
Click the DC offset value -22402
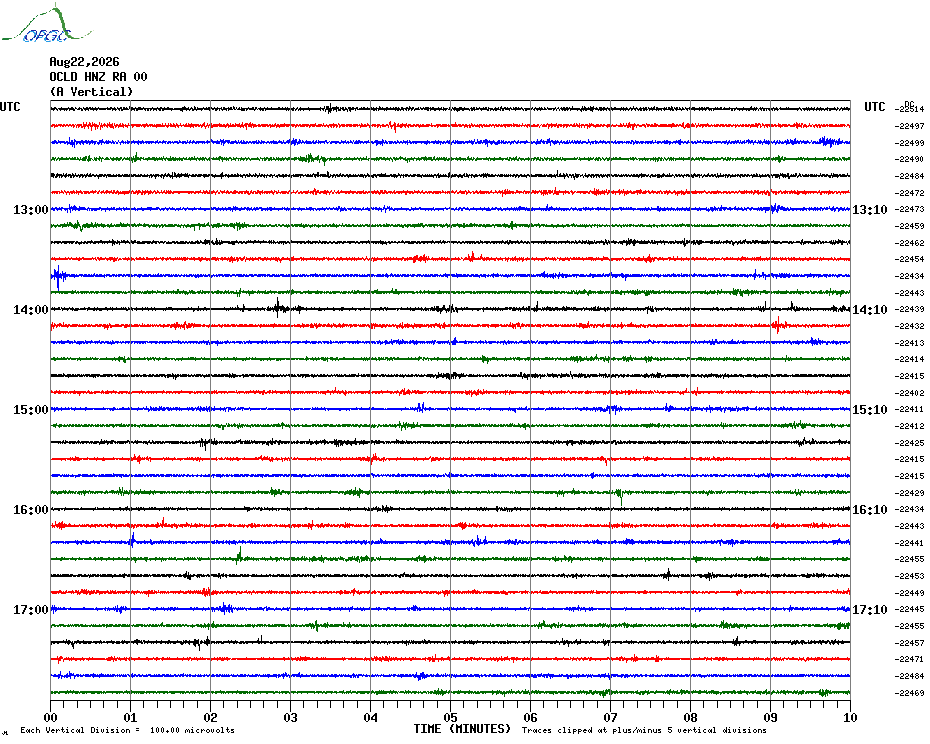coord(910,393)
